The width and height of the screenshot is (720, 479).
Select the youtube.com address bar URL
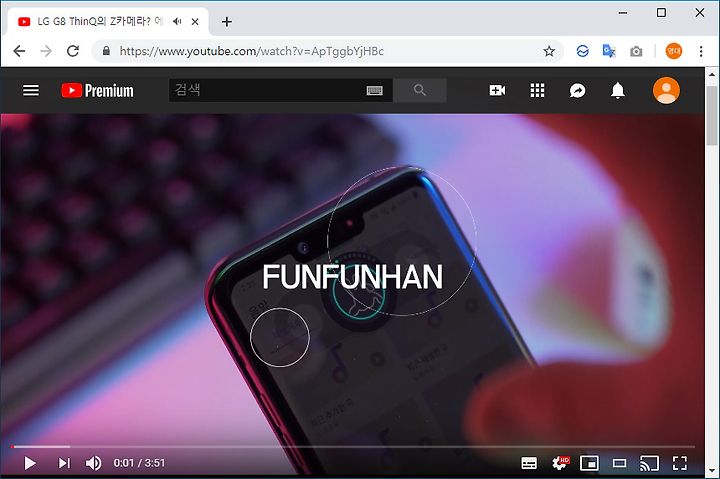pyautogui.click(x=252, y=51)
